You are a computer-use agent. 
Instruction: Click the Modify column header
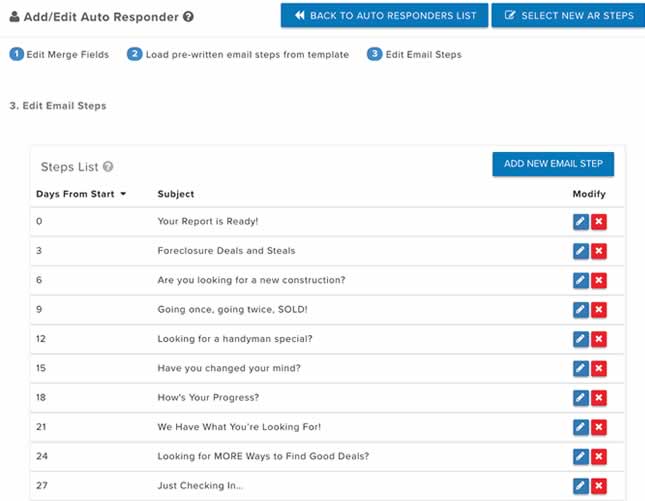click(x=589, y=194)
